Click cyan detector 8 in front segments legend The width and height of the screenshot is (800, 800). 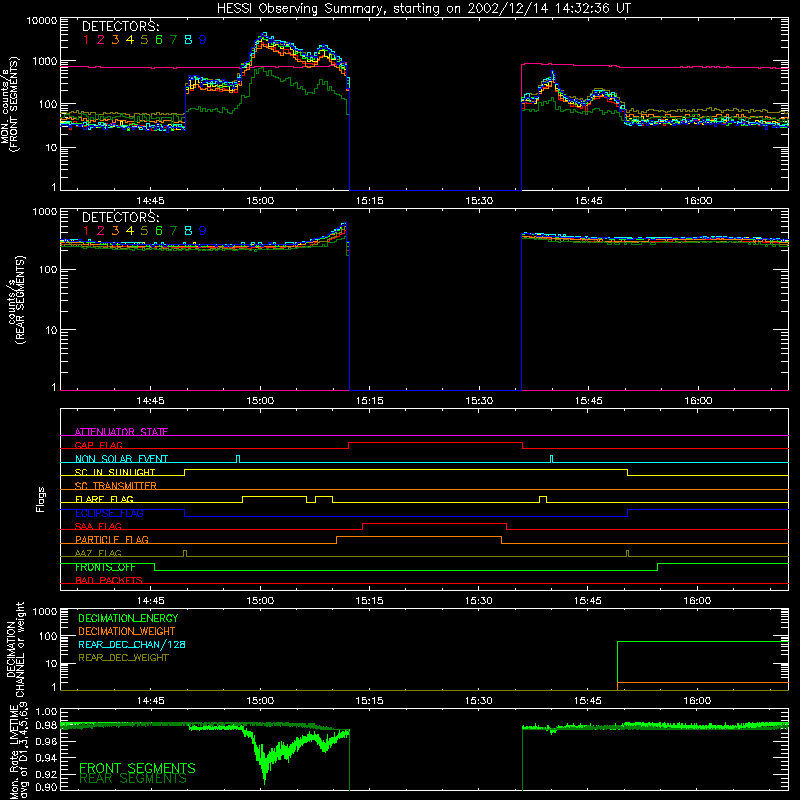pos(188,40)
